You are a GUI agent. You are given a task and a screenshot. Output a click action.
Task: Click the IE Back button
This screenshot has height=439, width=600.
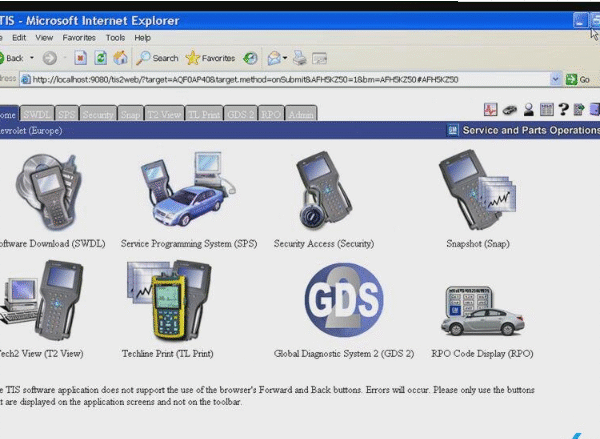12,58
